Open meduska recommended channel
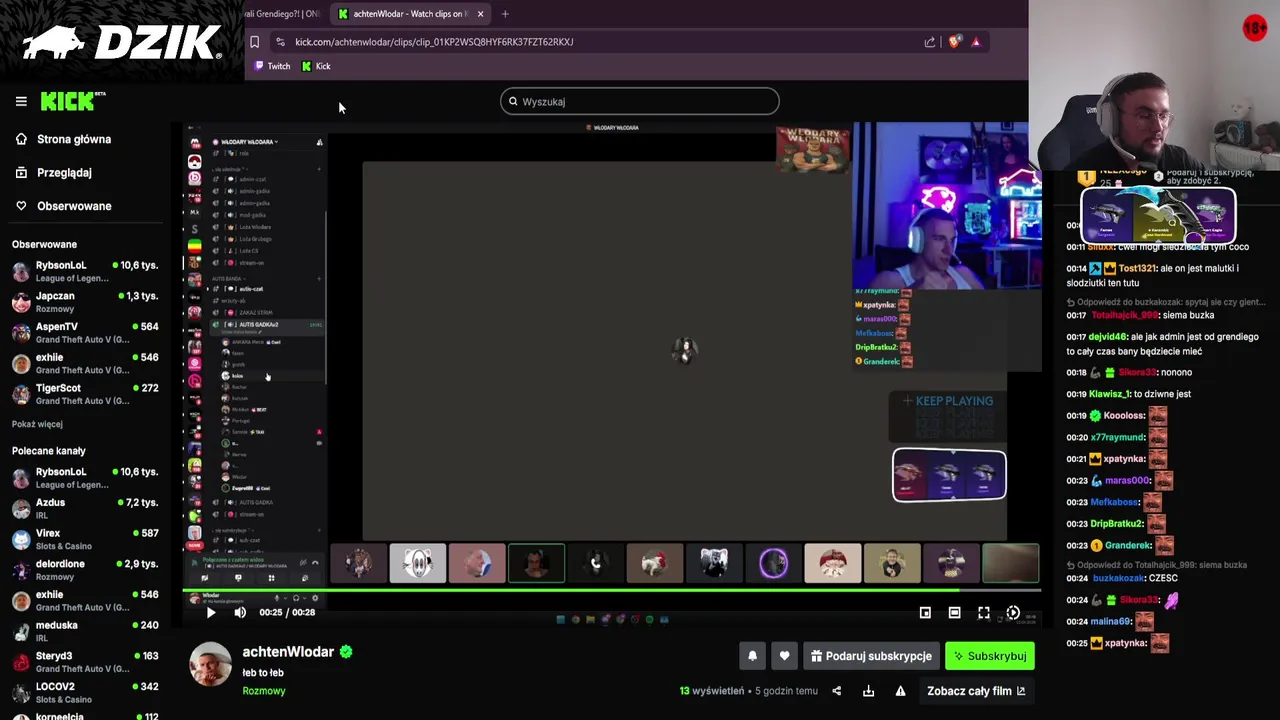The height and width of the screenshot is (720, 1280). [86, 631]
